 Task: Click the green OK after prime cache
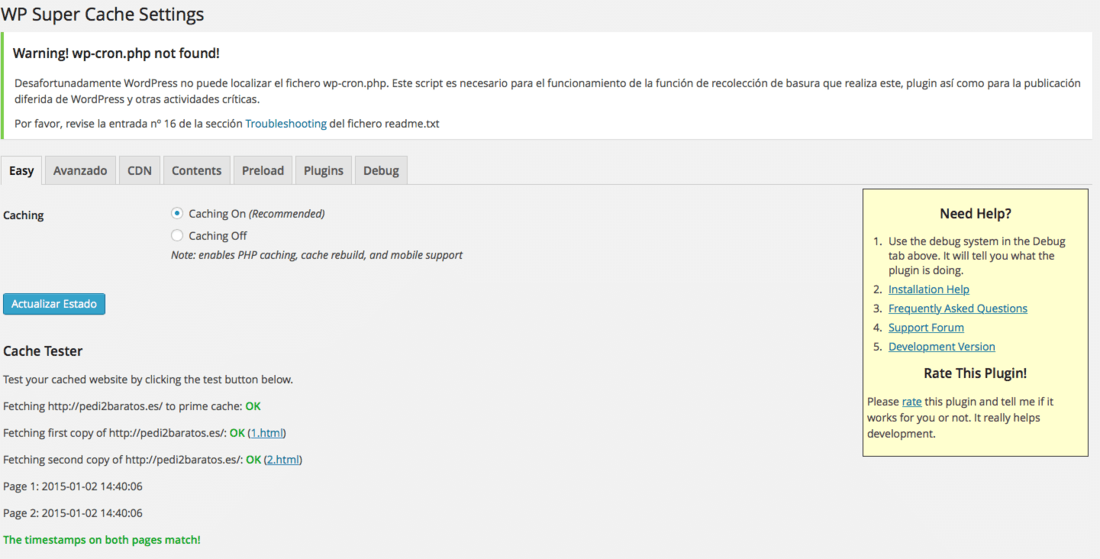pyautogui.click(x=253, y=406)
